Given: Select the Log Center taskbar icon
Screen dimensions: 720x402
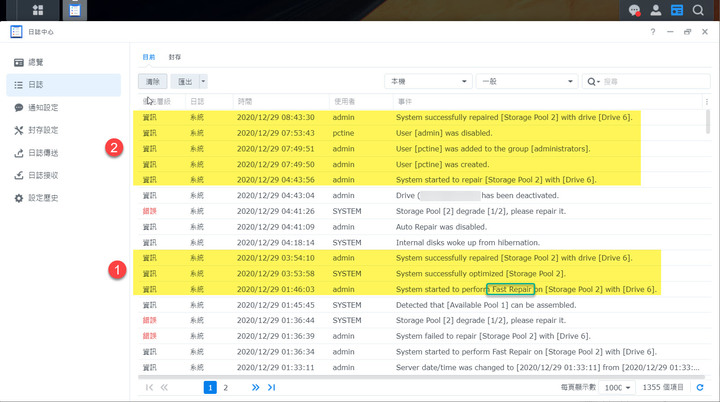Looking at the screenshot, I should [74, 10].
